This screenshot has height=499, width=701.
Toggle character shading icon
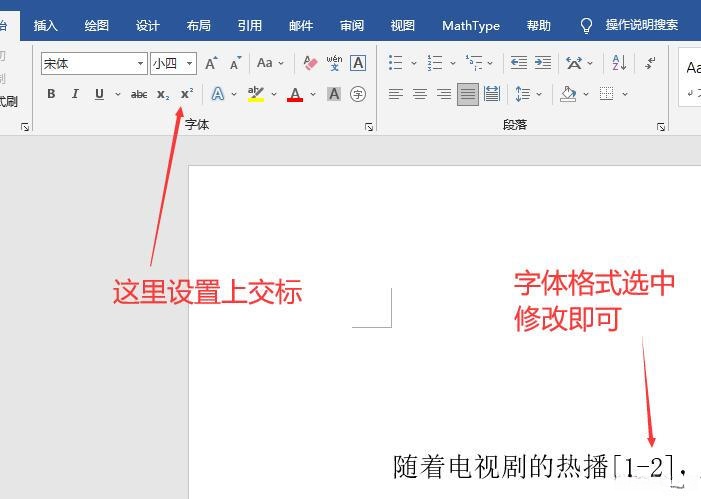coord(334,94)
